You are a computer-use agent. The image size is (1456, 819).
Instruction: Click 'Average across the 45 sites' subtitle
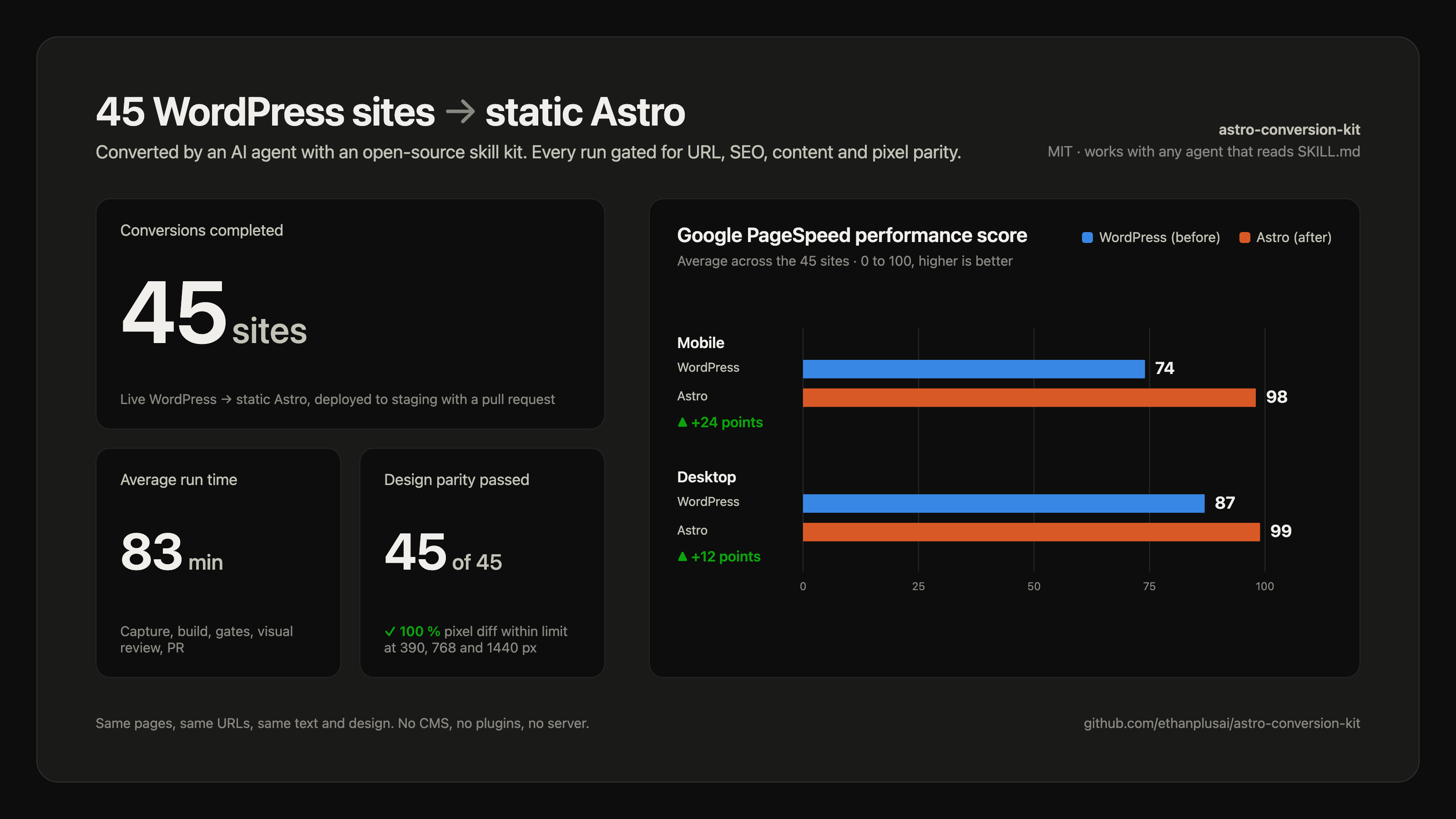844,261
